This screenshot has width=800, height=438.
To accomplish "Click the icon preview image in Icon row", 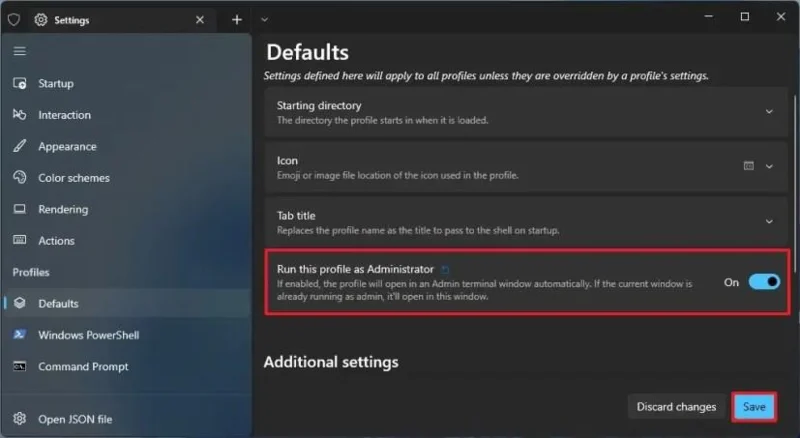I will [748, 166].
